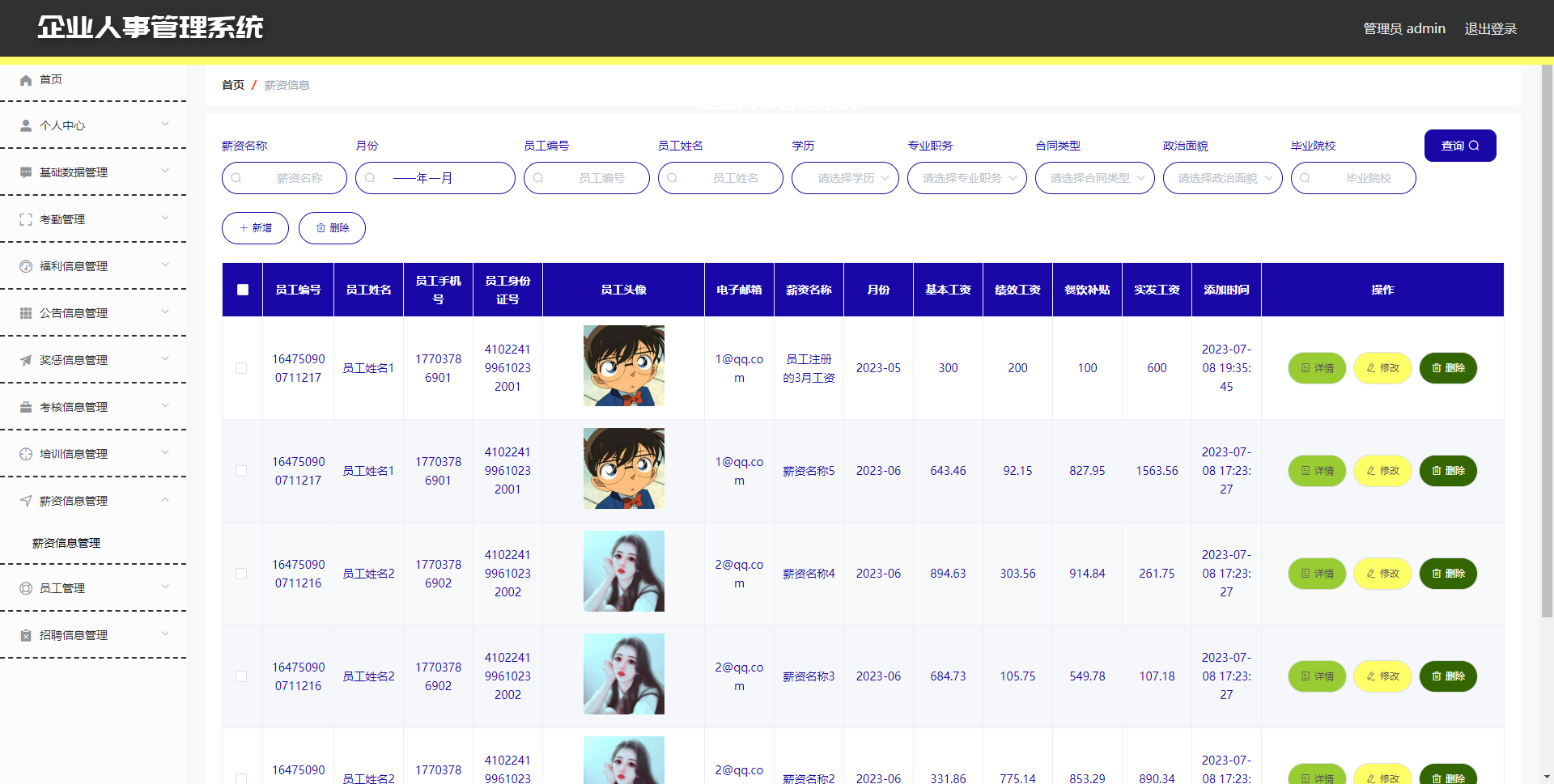Click 详情 icon in the 2023-05 salary row
The width and height of the screenshot is (1554, 784).
pos(1306,368)
